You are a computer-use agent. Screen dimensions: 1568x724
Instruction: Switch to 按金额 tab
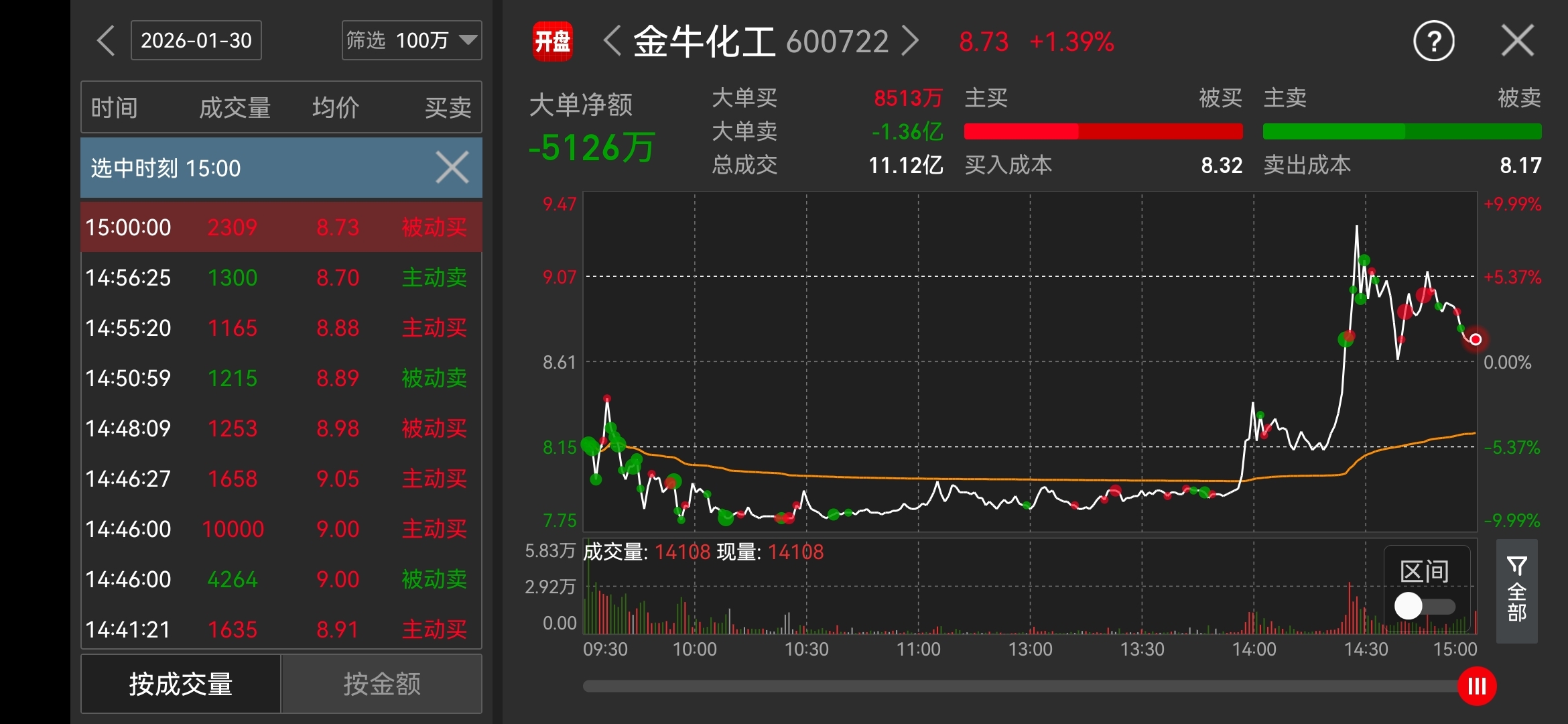click(382, 684)
